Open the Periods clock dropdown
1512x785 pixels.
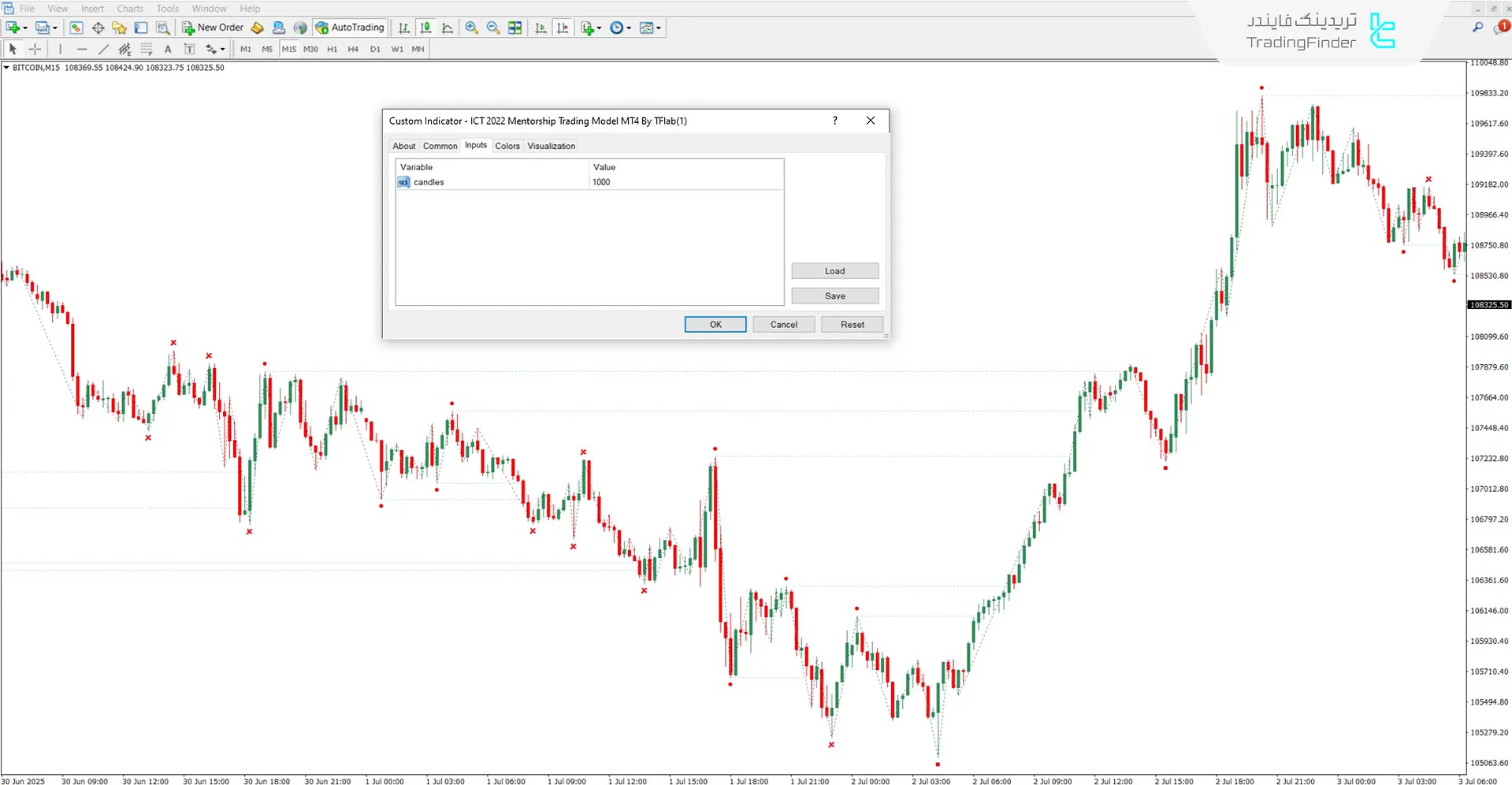pyautogui.click(x=629, y=28)
